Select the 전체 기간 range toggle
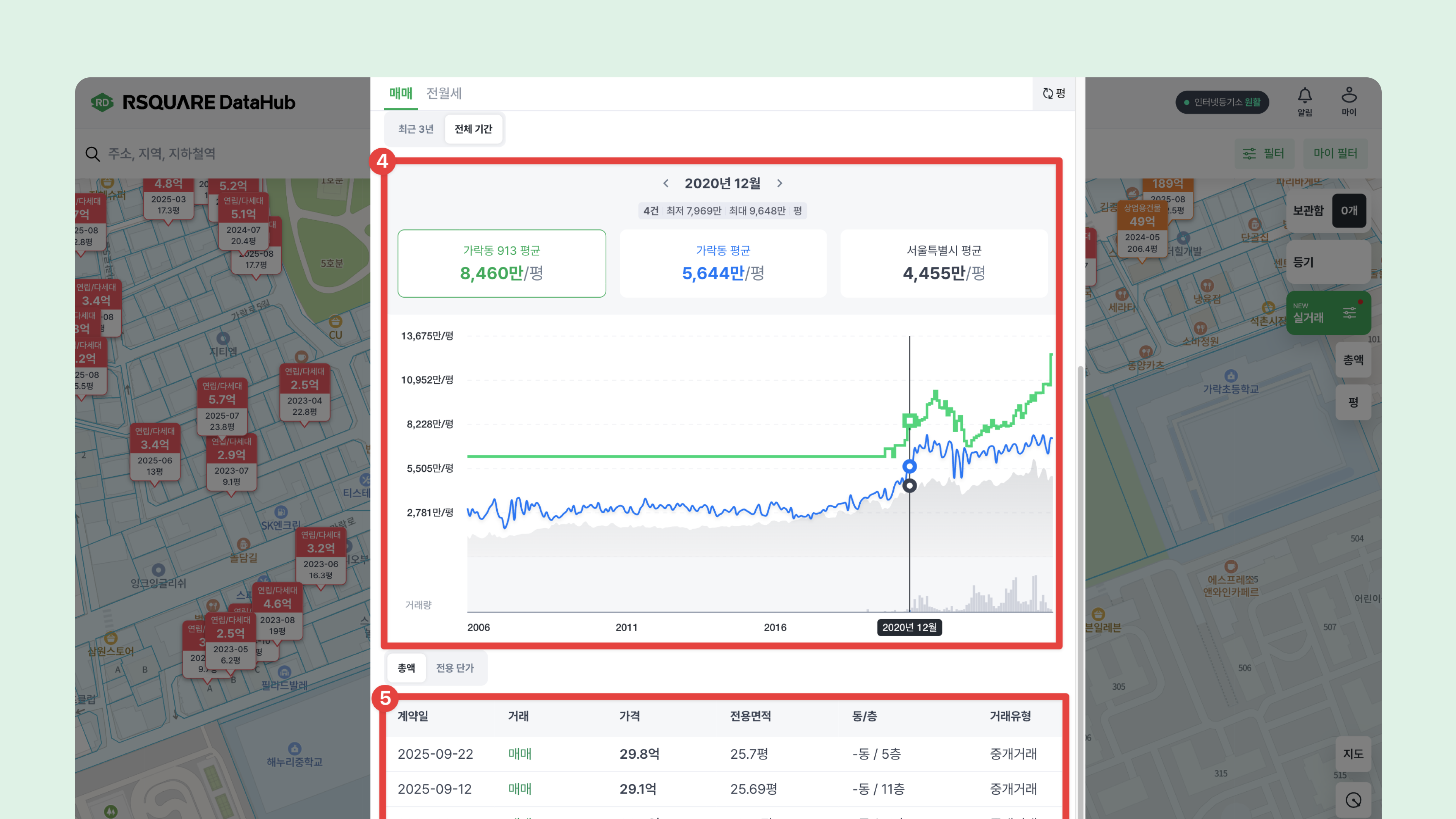The width and height of the screenshot is (1456, 819). coord(473,129)
